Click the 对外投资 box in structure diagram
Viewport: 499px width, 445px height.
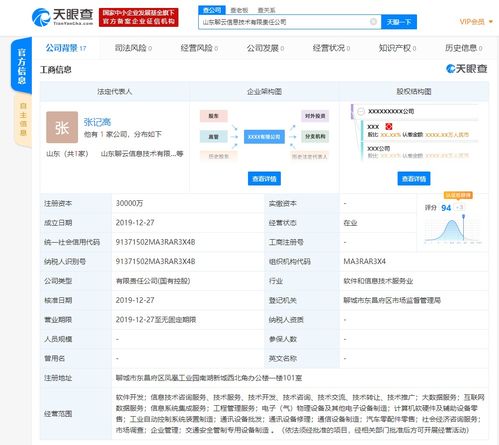click(315, 116)
